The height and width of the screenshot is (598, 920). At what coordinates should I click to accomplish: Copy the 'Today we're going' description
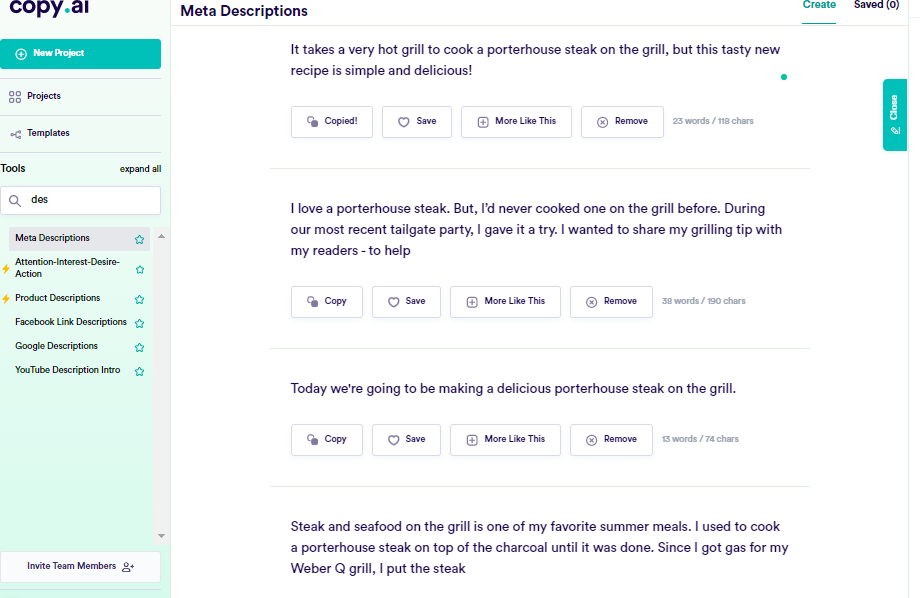(x=326, y=439)
